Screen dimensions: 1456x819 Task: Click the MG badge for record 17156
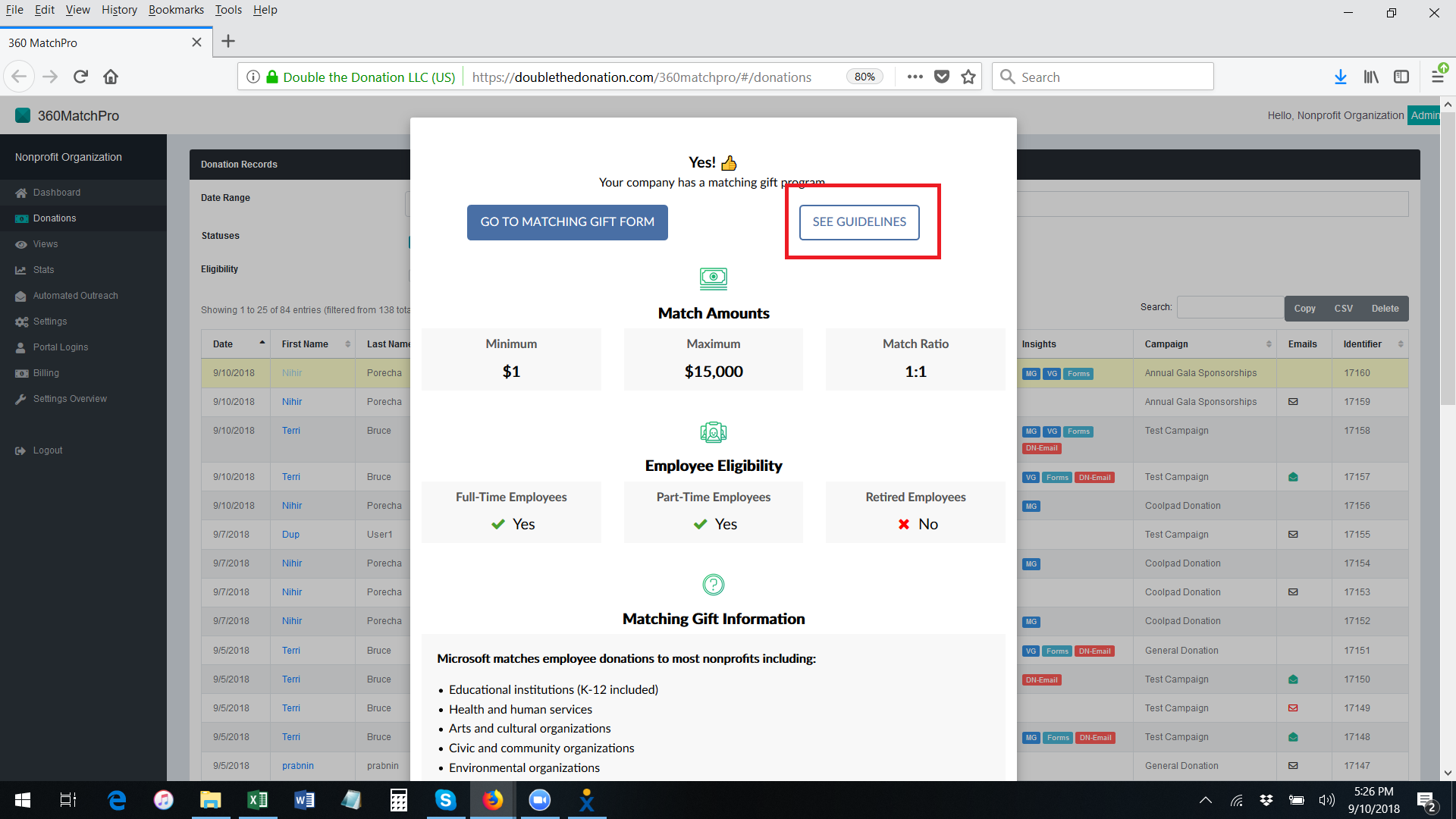pos(1031,507)
